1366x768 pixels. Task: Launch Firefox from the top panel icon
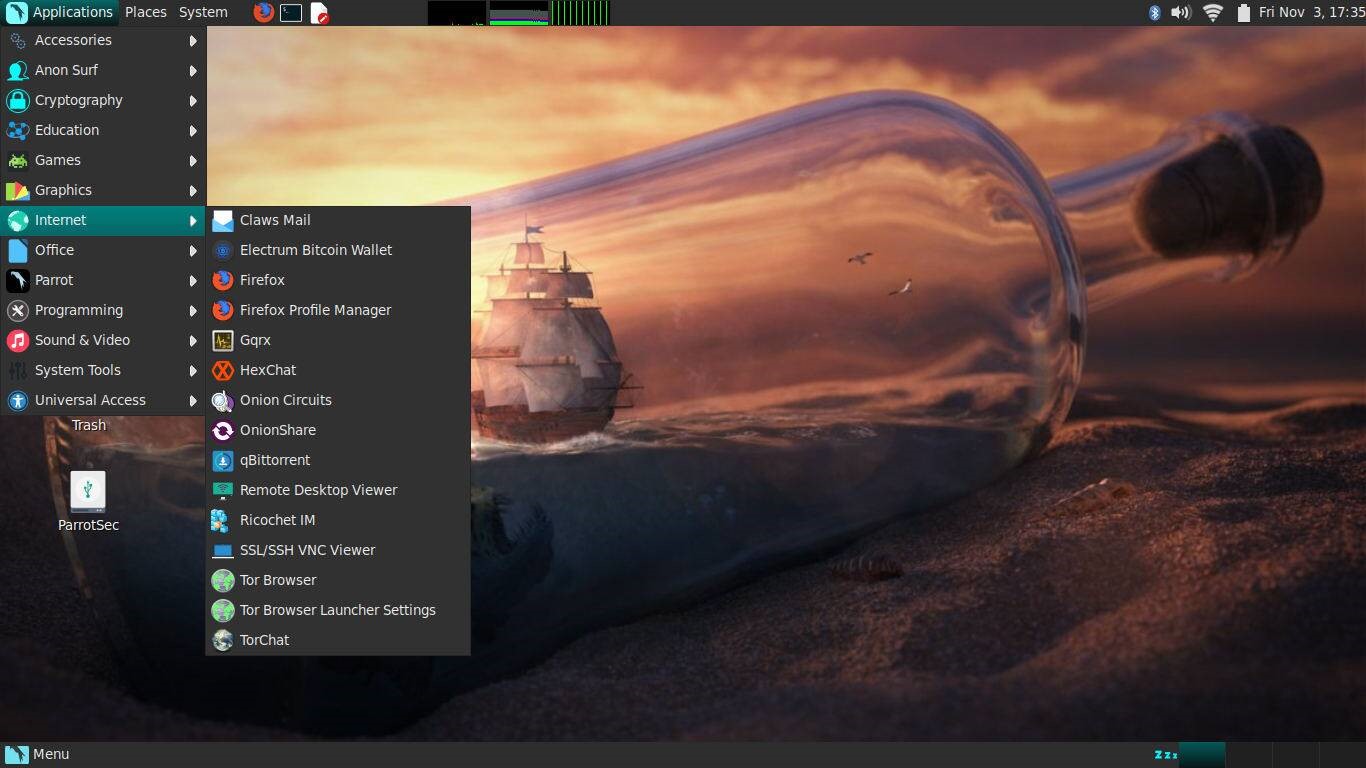pos(262,13)
